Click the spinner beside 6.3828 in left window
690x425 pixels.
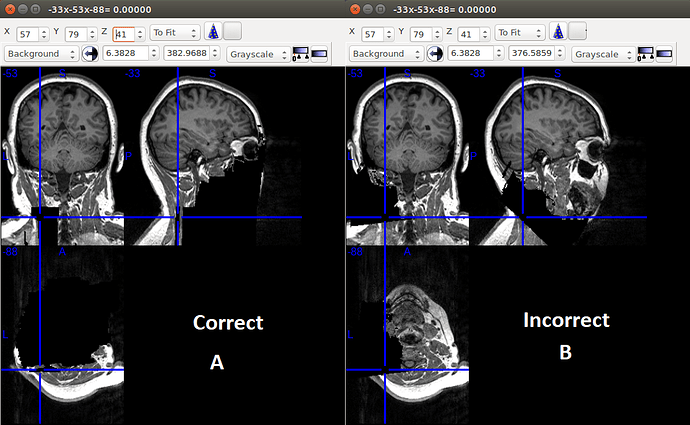pyautogui.click(x=154, y=53)
